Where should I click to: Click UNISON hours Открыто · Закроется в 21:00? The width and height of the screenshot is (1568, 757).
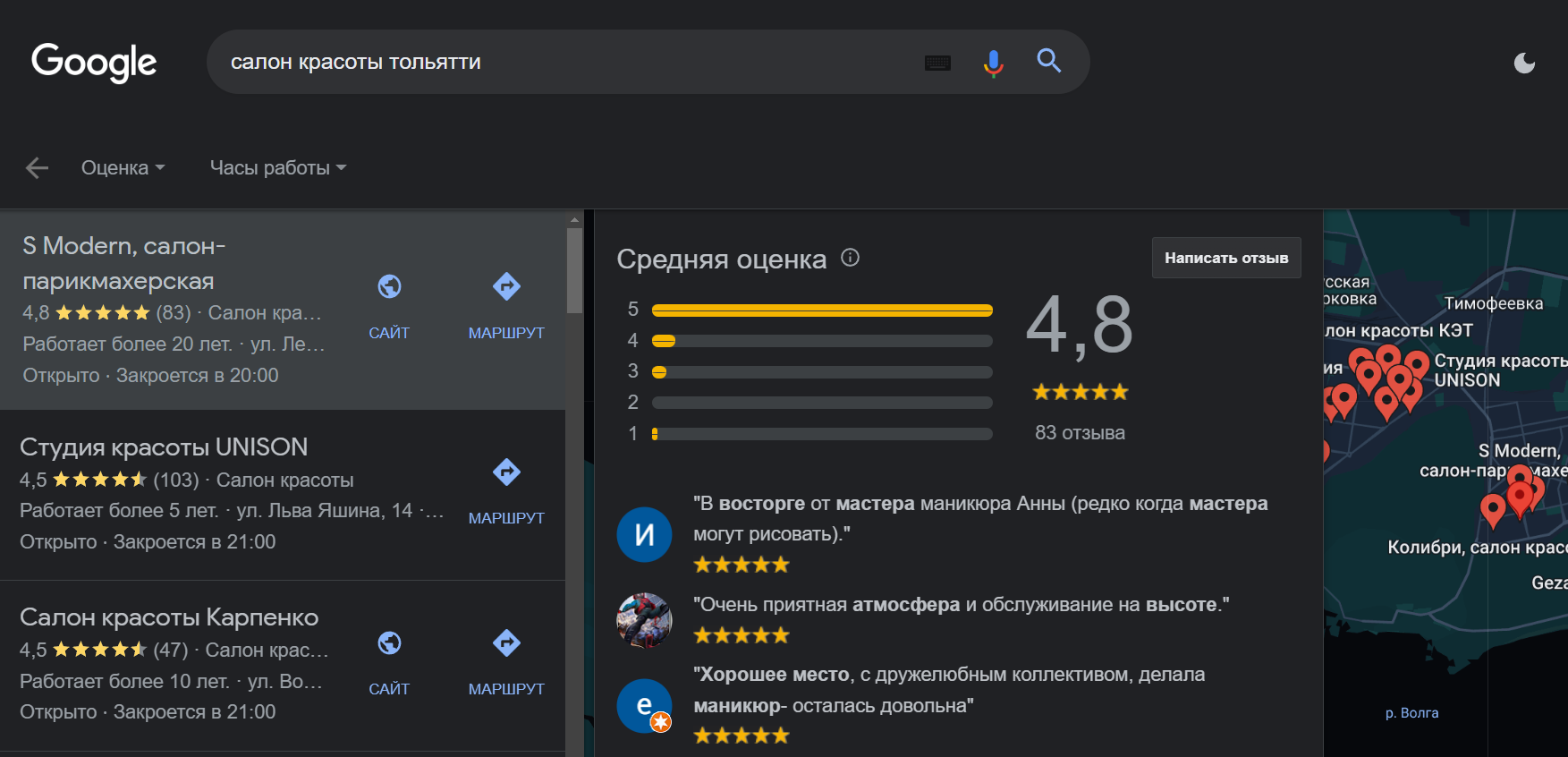(x=148, y=542)
